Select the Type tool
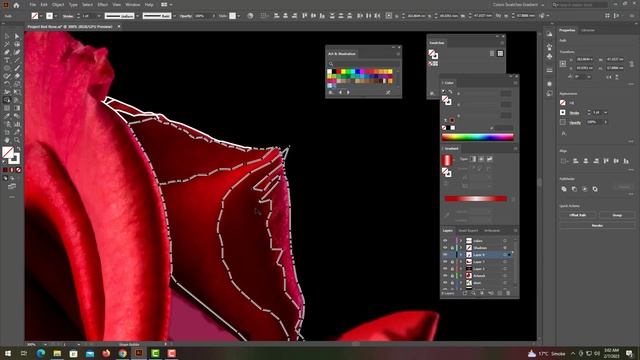 coord(7,60)
